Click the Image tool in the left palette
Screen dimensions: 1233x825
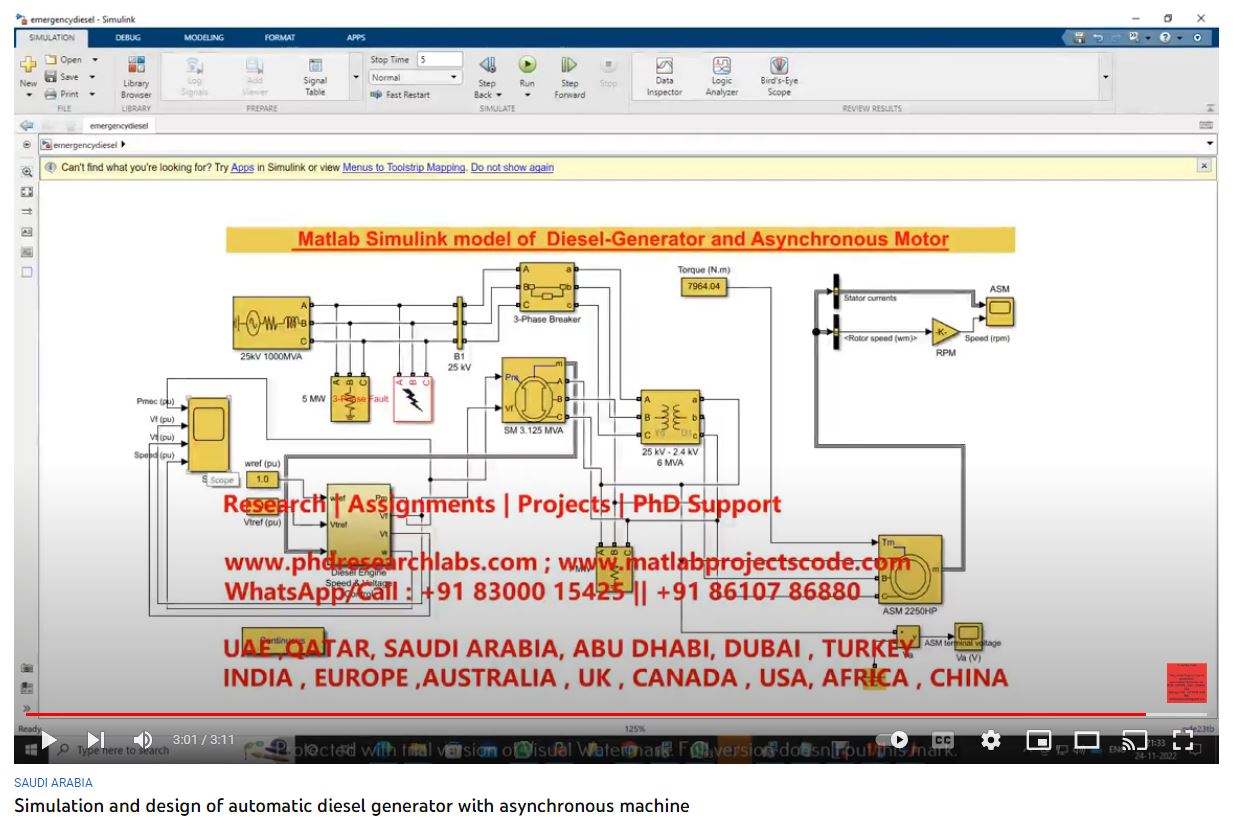coord(27,252)
